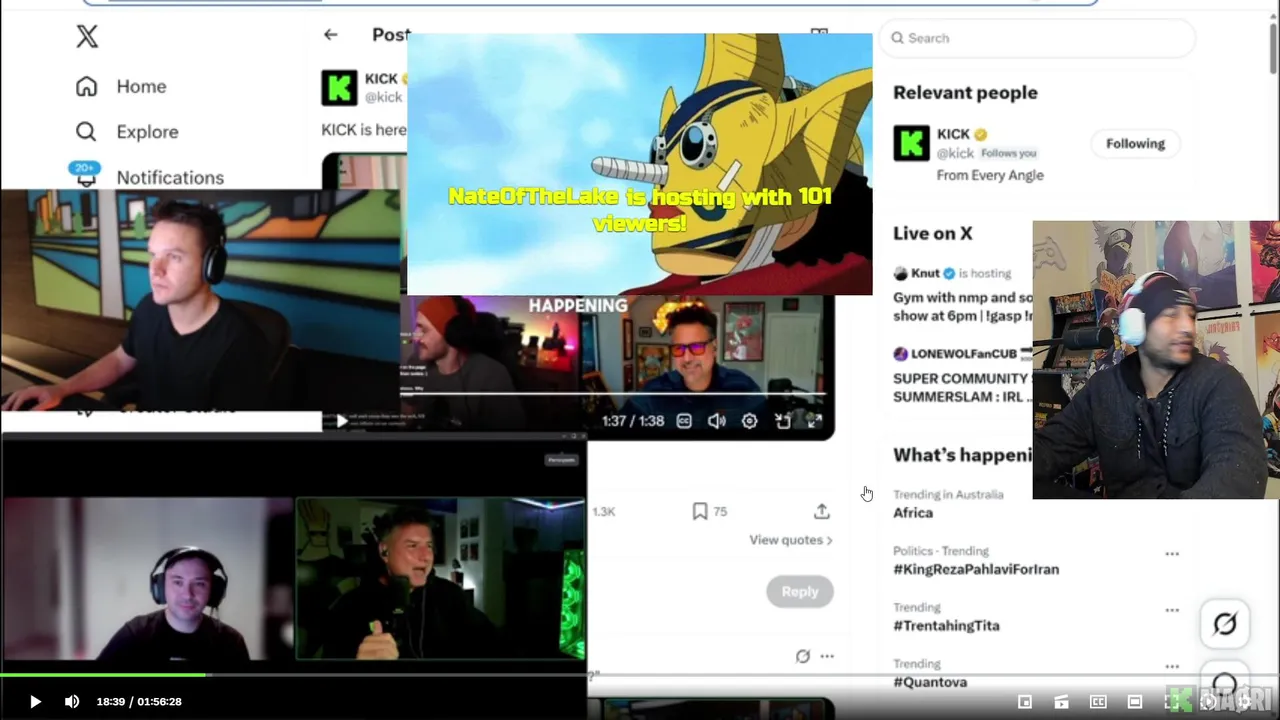Click the Notifications bell with 20+ badge

(86, 174)
